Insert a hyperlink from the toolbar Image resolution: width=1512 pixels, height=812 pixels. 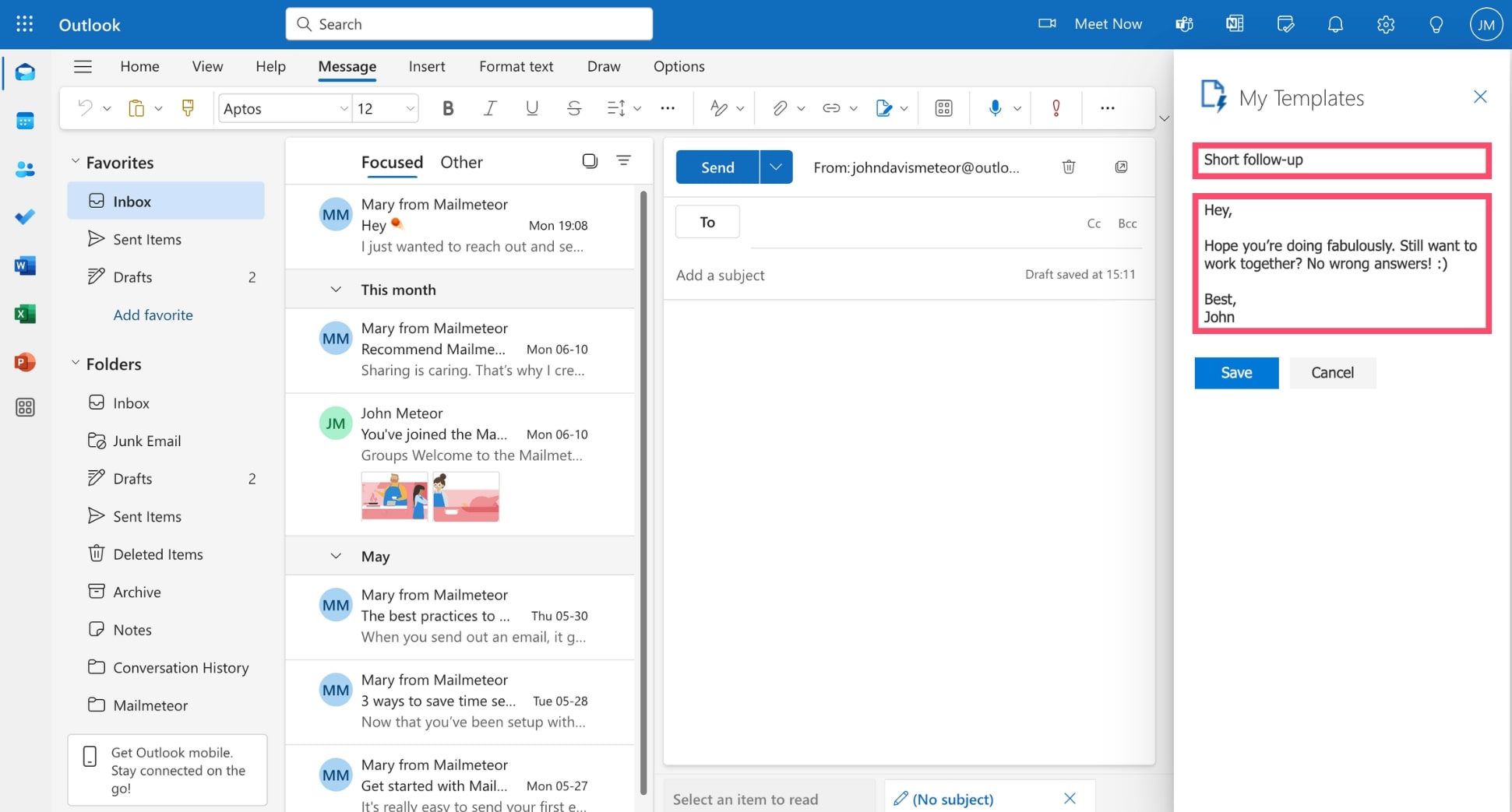coord(832,107)
